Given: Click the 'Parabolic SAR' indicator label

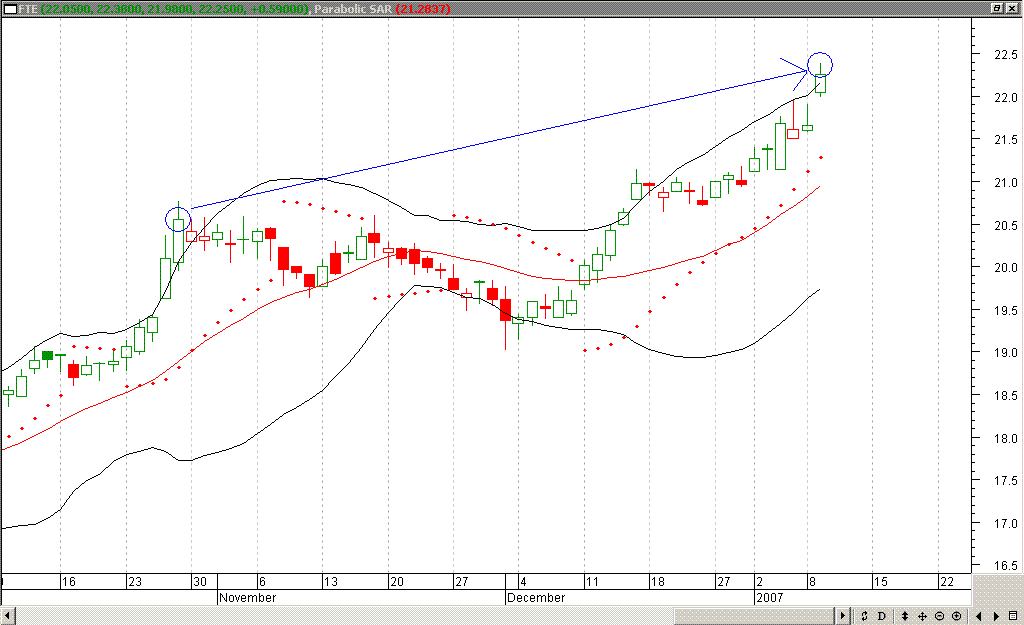Looking at the screenshot, I should tap(352, 8).
